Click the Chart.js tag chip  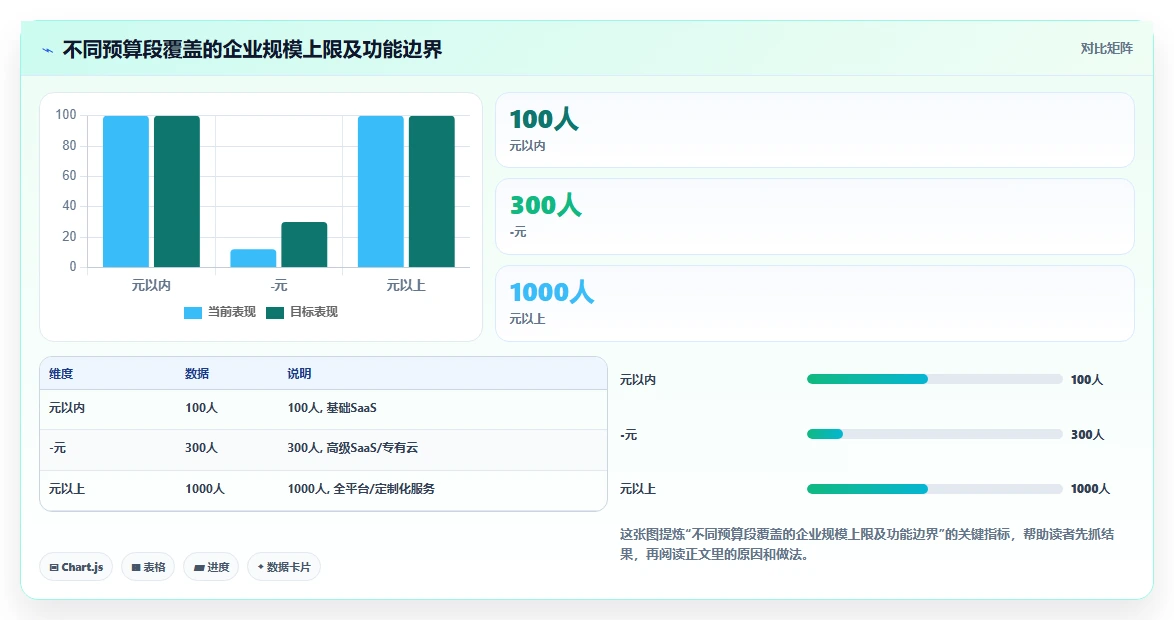point(76,567)
